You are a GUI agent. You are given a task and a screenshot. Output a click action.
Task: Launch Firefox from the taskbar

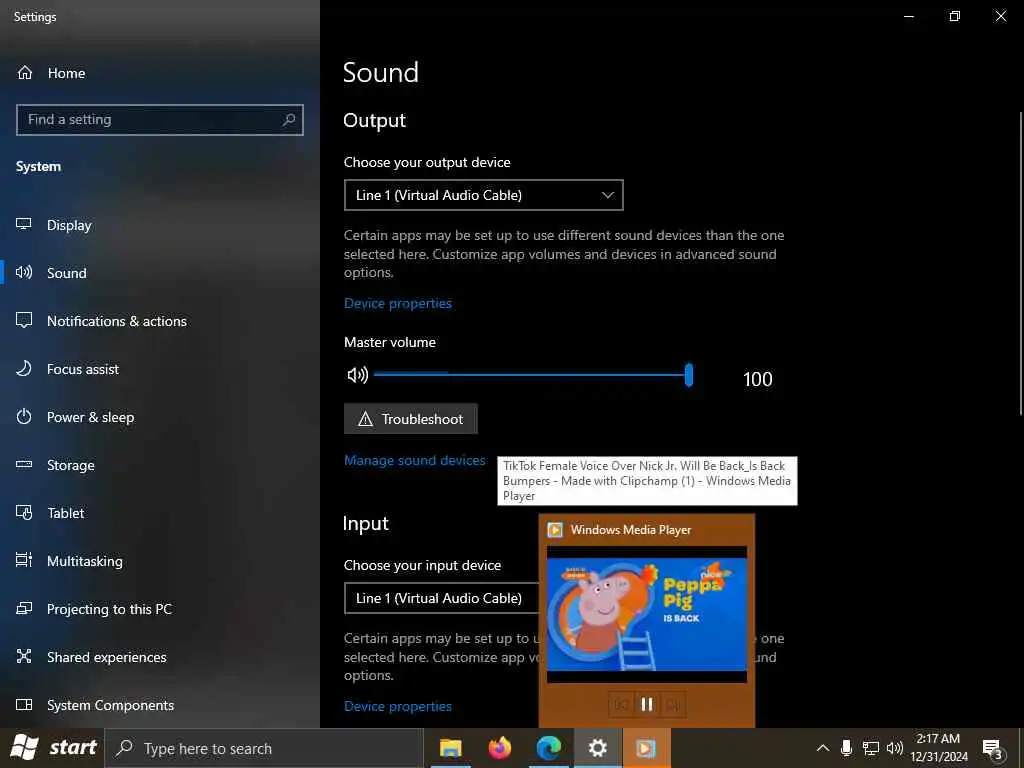(x=500, y=748)
